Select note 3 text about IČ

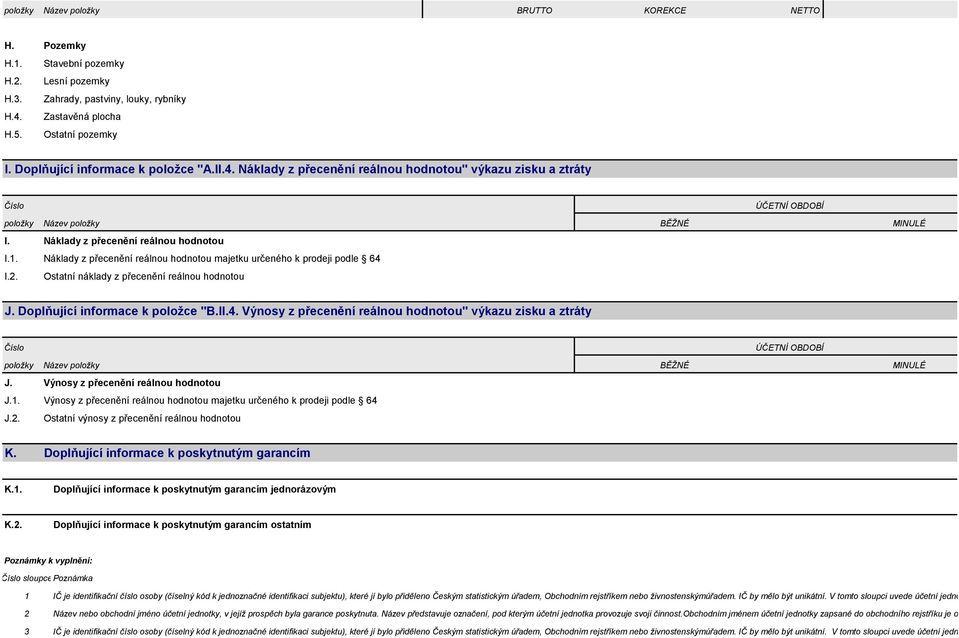(505, 631)
